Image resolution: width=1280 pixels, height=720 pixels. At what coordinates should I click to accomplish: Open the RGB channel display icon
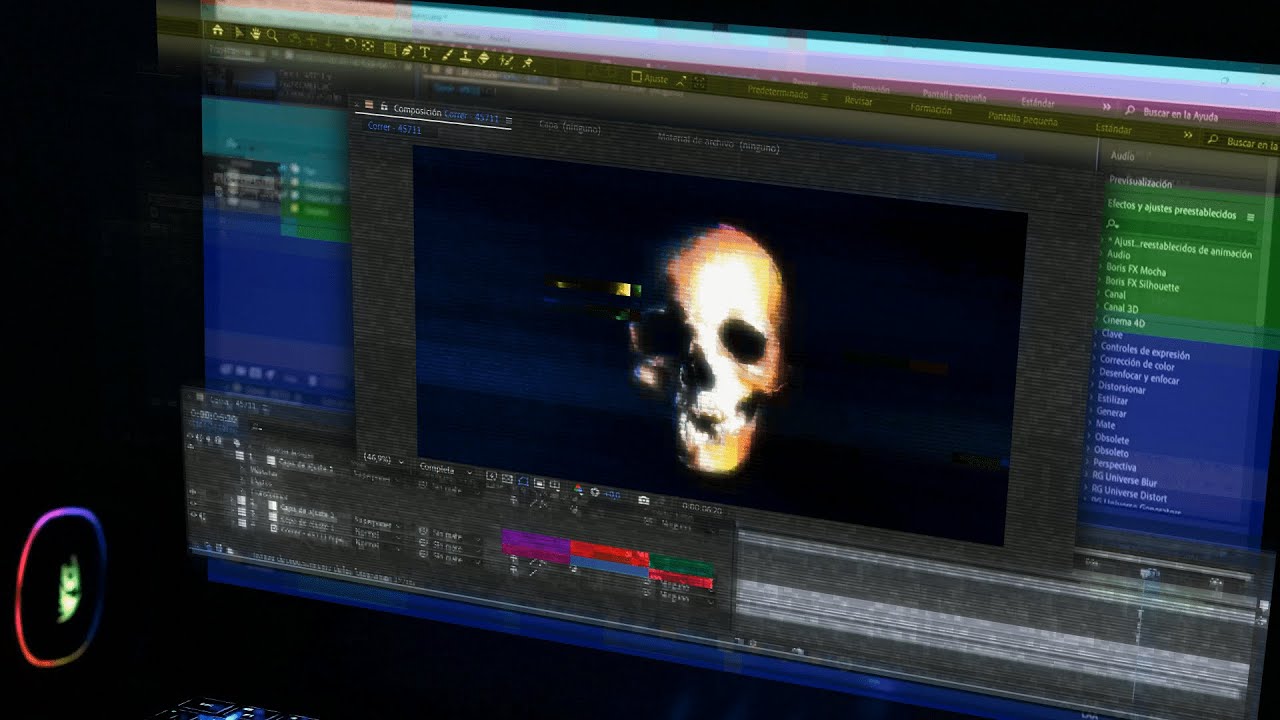[x=578, y=489]
